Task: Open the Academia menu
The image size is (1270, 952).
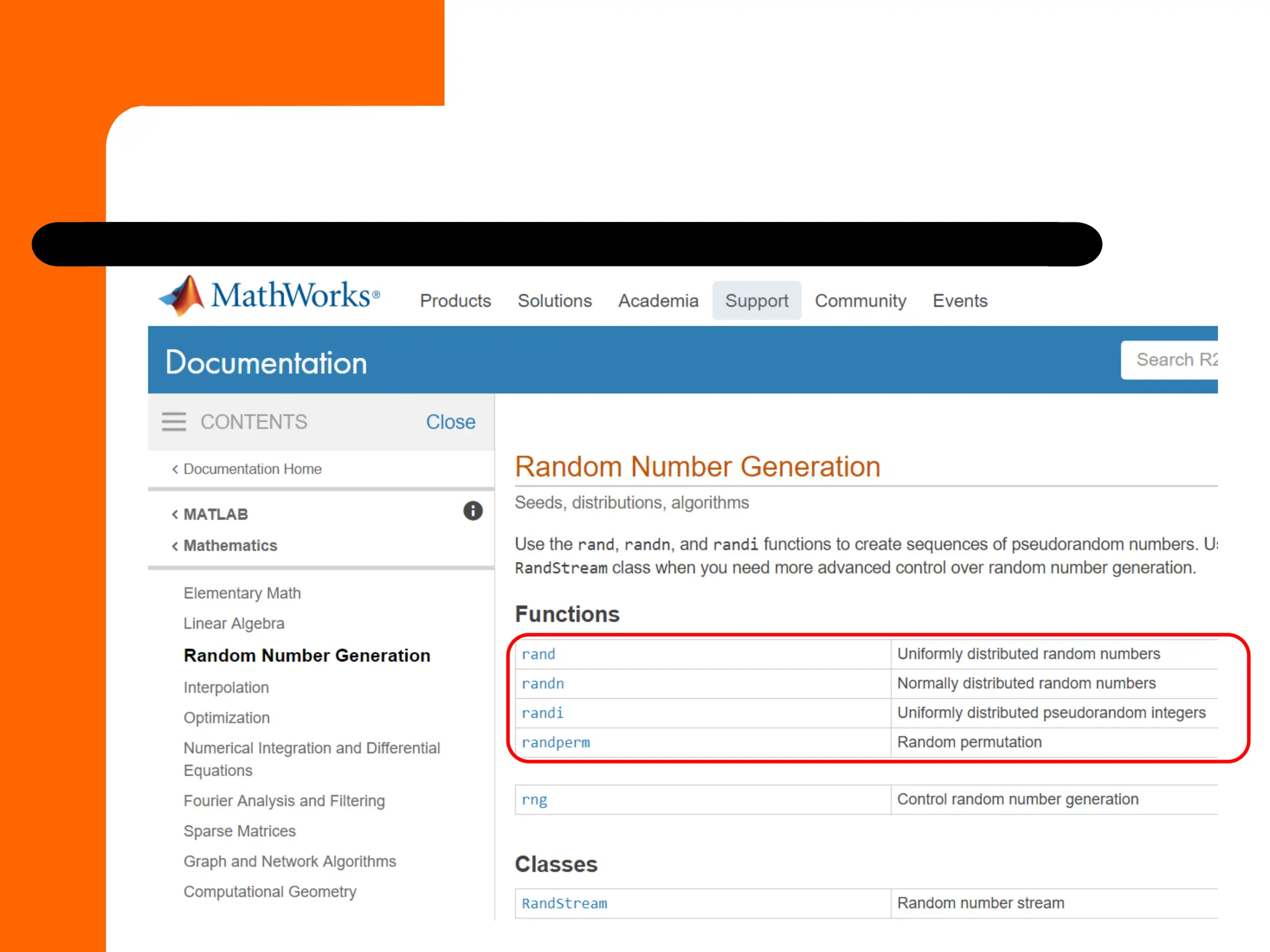Action: [x=658, y=301]
